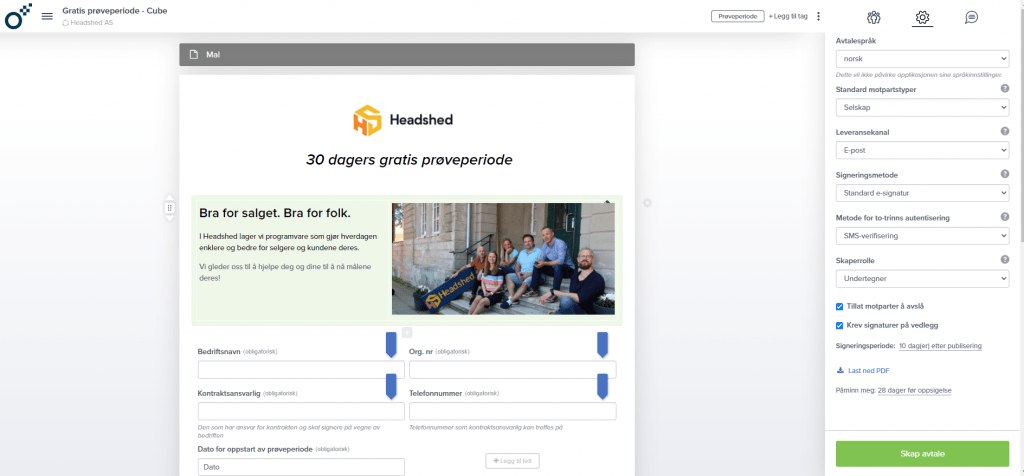Open the Signeringsmetode dropdown

(922, 193)
